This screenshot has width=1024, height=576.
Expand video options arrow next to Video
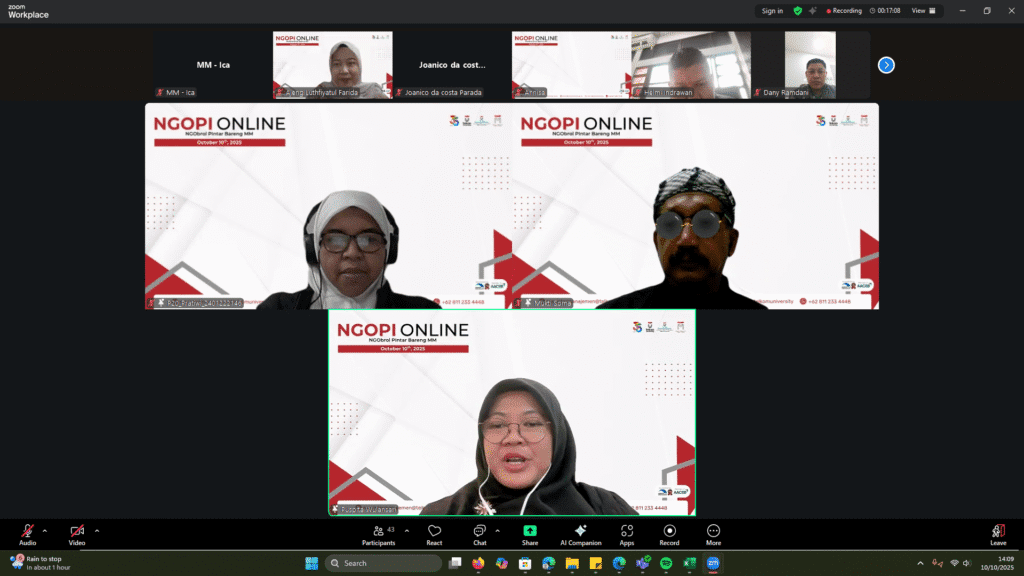point(97,530)
